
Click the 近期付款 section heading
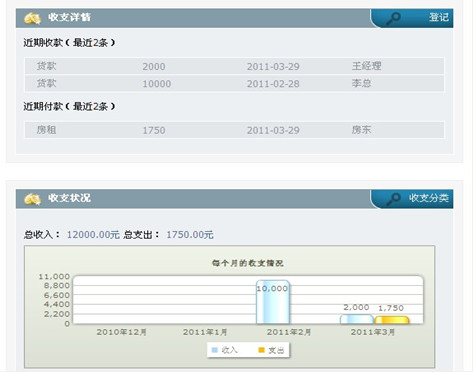(x=69, y=107)
